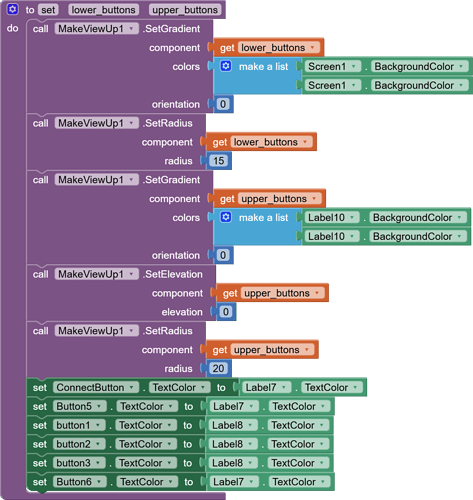The image size is (473, 500).
Task: Select the procedure name 'set' field
Action: click(x=48, y=10)
